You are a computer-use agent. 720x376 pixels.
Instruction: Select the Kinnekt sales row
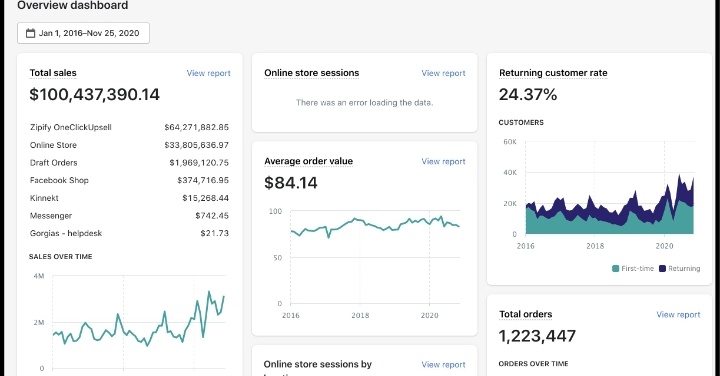pyautogui.click(x=129, y=198)
